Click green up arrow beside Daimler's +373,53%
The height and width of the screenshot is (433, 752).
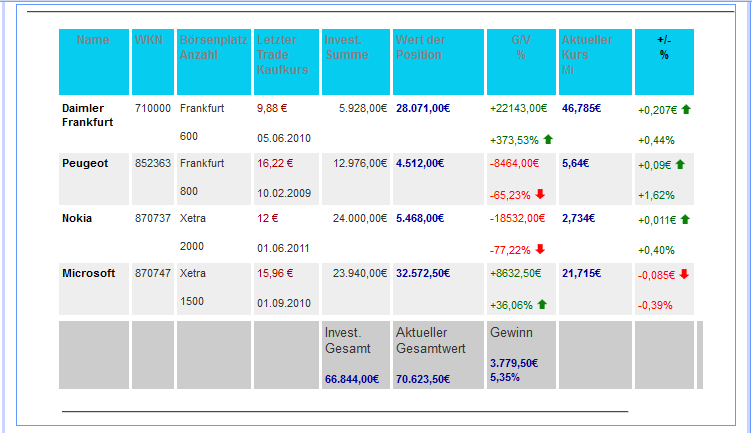pyautogui.click(x=548, y=139)
